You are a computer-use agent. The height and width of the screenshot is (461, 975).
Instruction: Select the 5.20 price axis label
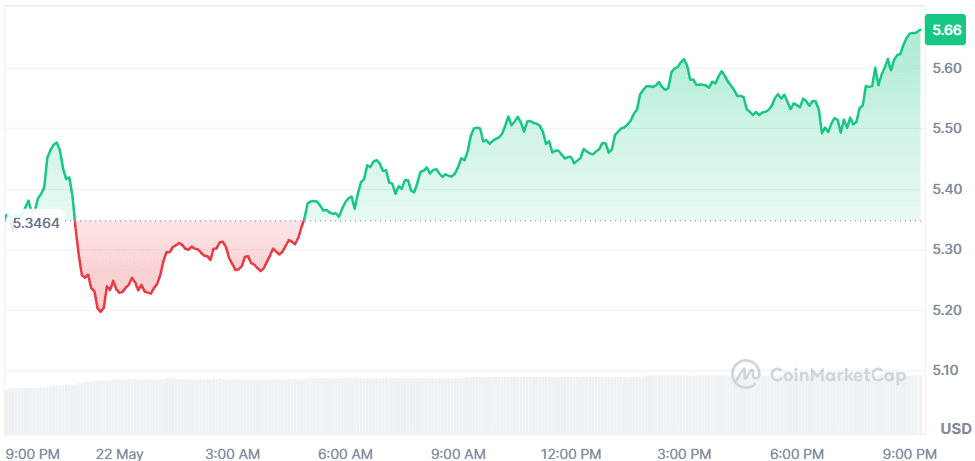click(x=946, y=310)
